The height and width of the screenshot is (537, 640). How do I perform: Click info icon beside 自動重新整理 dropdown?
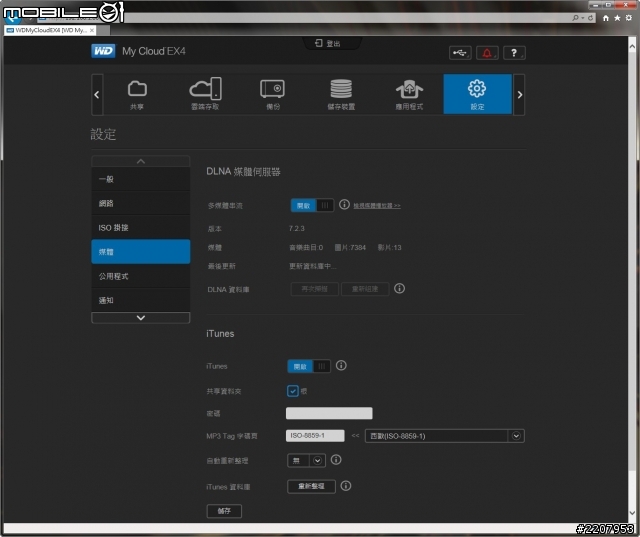336,460
